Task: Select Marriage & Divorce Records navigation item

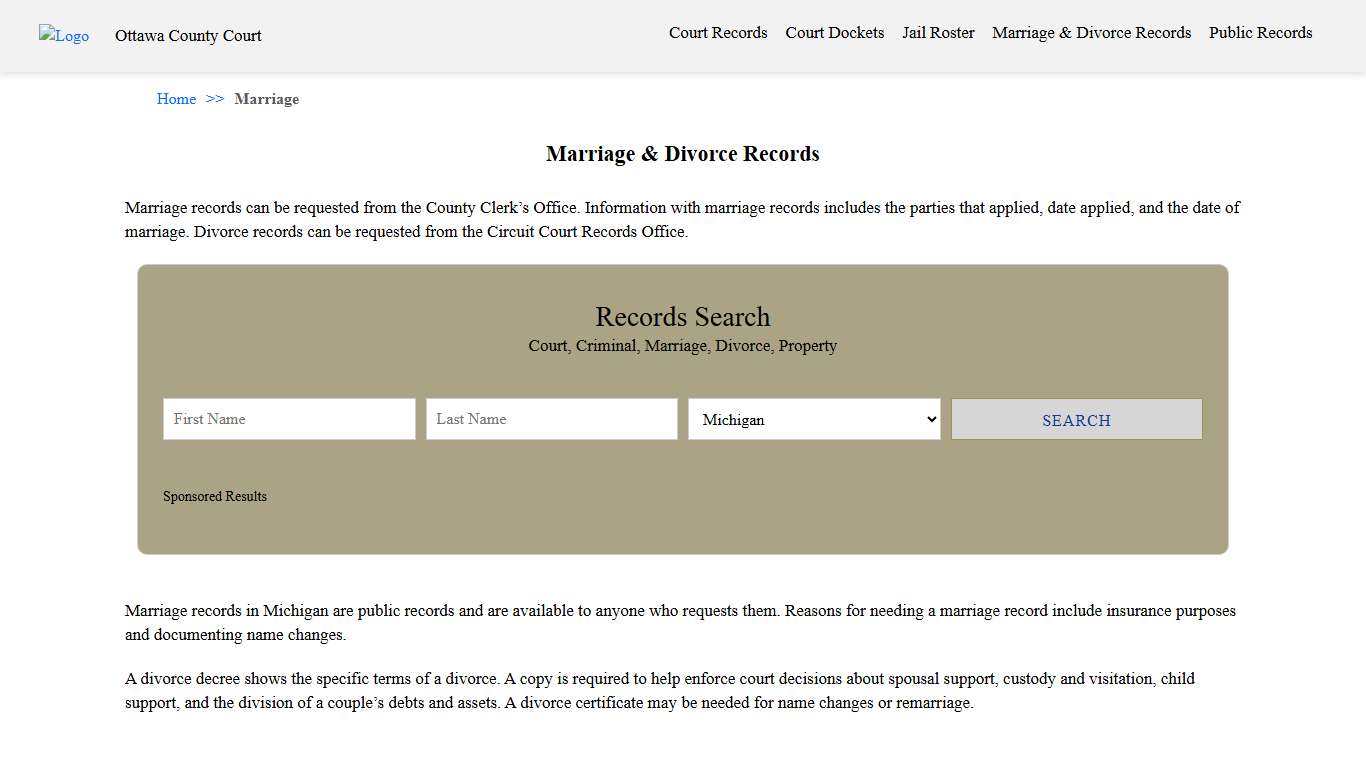Action: (x=1091, y=32)
